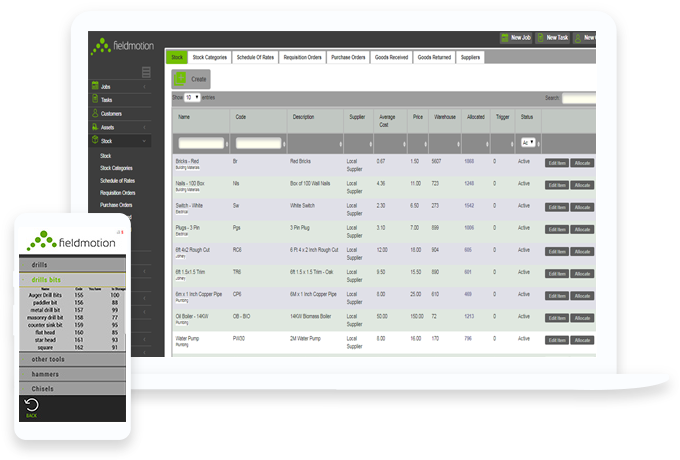
Task: Click the Assets icon in sidebar
Action: (95, 127)
